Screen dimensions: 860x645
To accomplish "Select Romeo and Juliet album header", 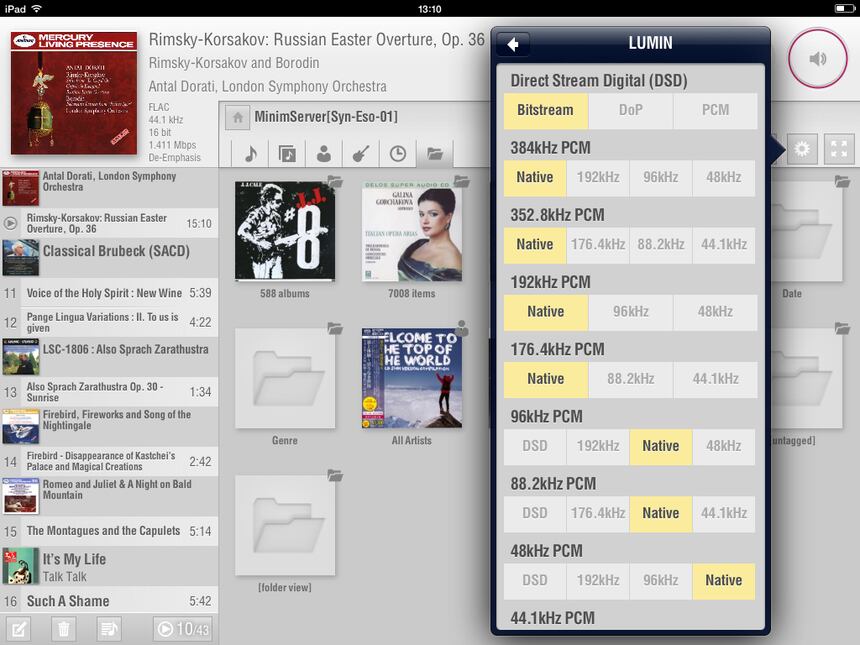I will coord(109,496).
